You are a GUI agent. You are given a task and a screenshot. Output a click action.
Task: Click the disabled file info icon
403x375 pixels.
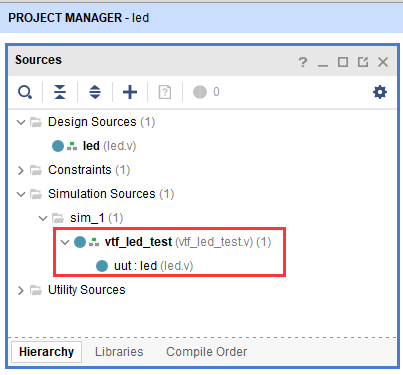click(165, 92)
